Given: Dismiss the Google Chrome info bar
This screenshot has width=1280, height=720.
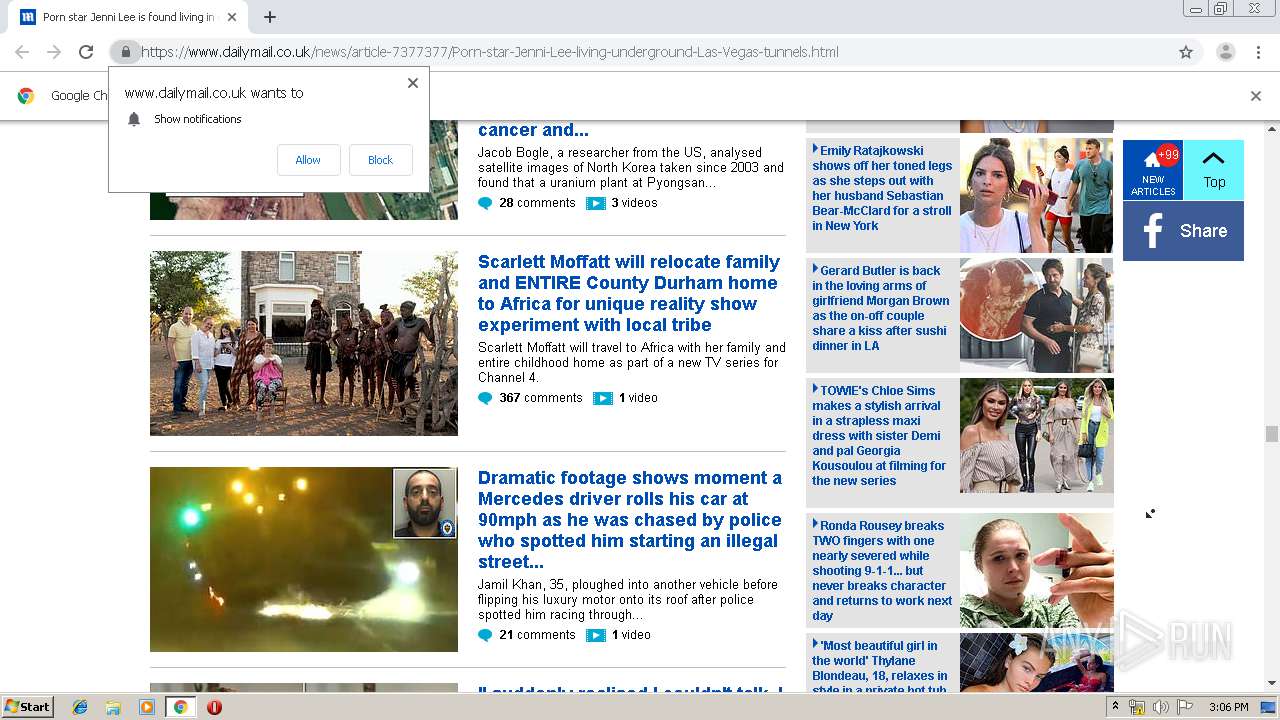Looking at the screenshot, I should coord(1256,96).
